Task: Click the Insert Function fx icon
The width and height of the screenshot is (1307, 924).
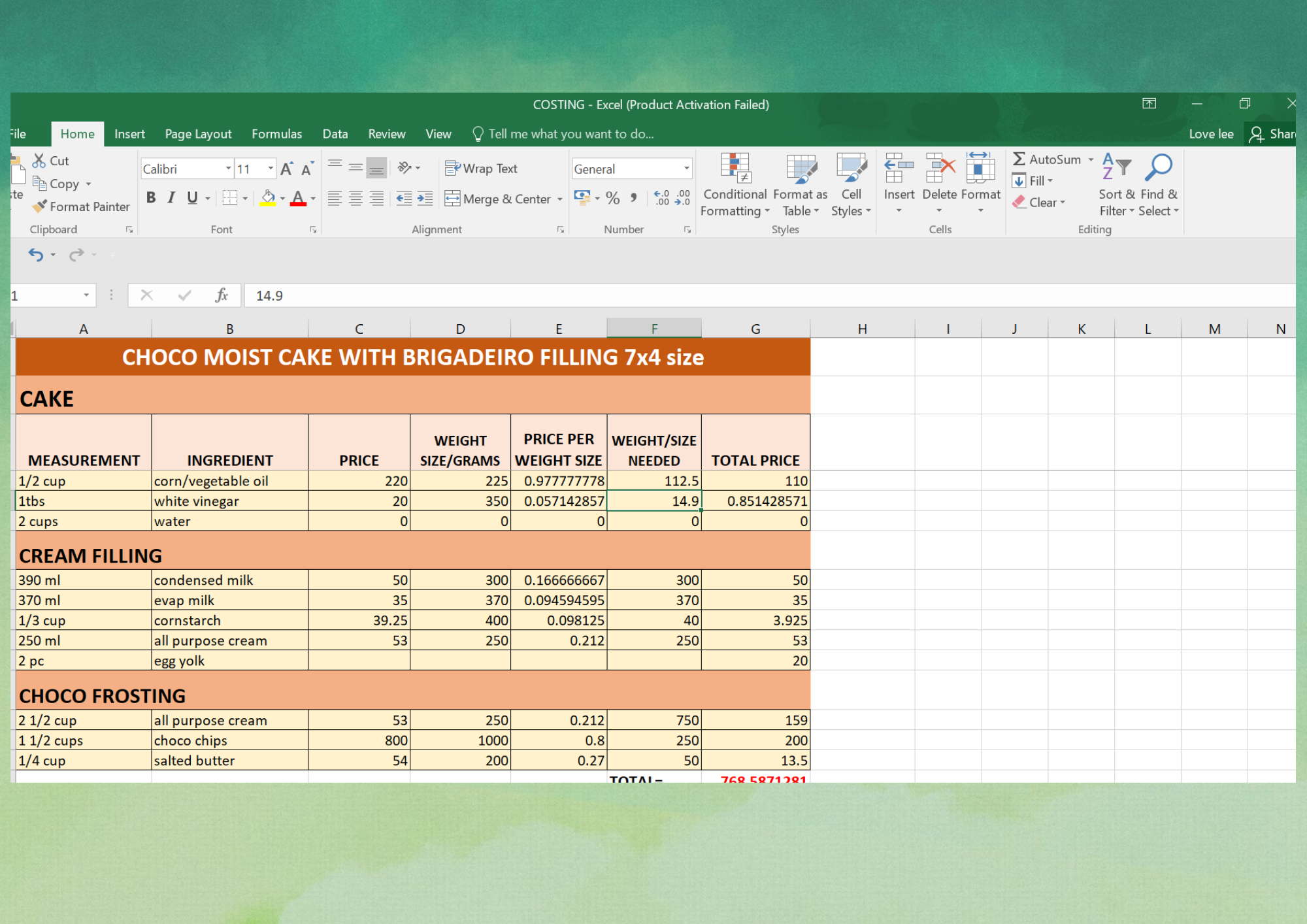Action: pos(222,295)
